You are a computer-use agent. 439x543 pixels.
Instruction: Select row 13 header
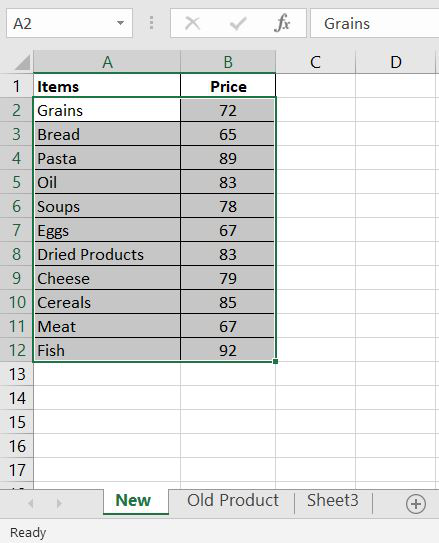17,374
